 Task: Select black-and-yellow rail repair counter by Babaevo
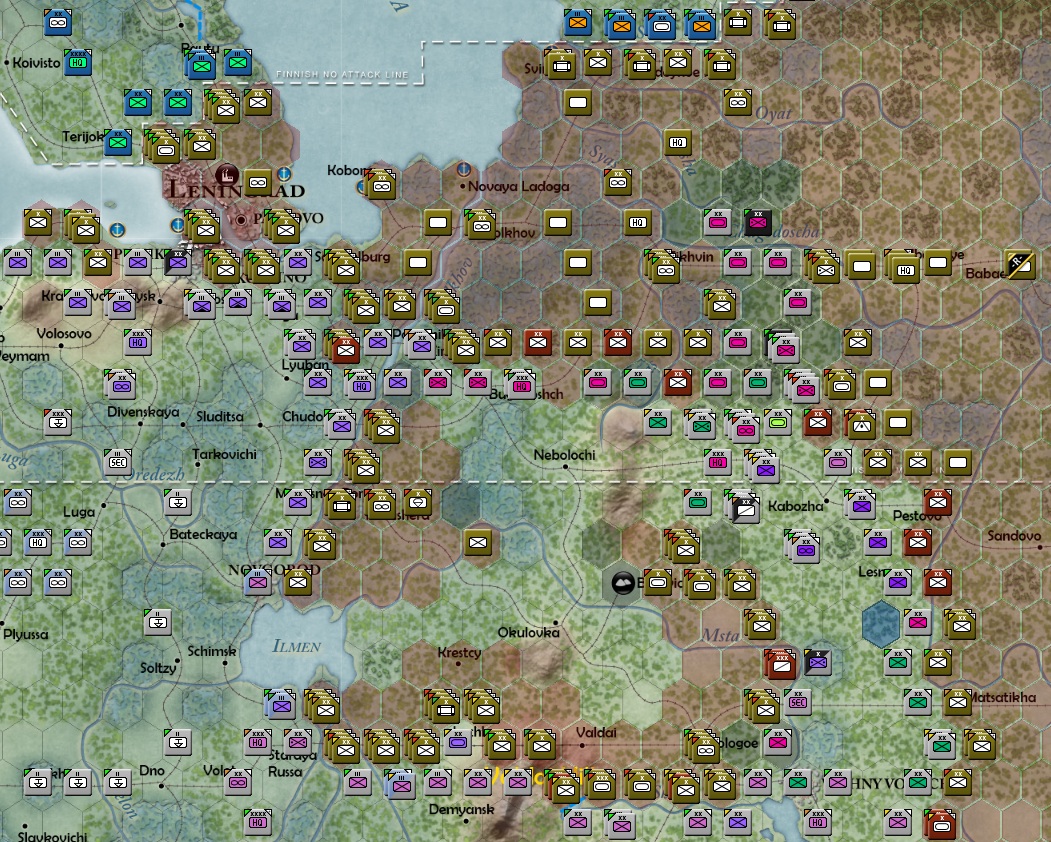[1020, 264]
